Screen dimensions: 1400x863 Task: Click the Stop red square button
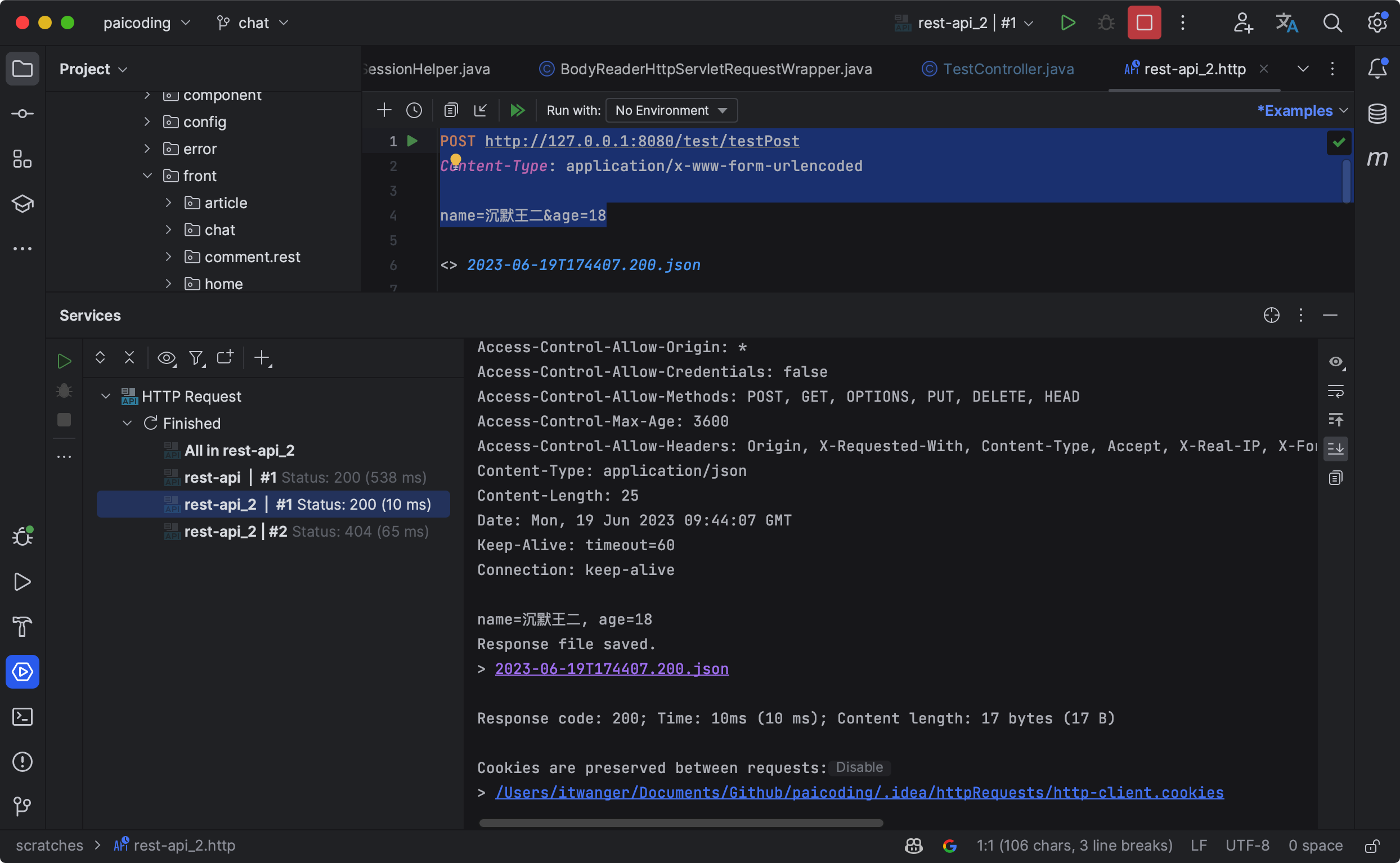(x=1143, y=23)
